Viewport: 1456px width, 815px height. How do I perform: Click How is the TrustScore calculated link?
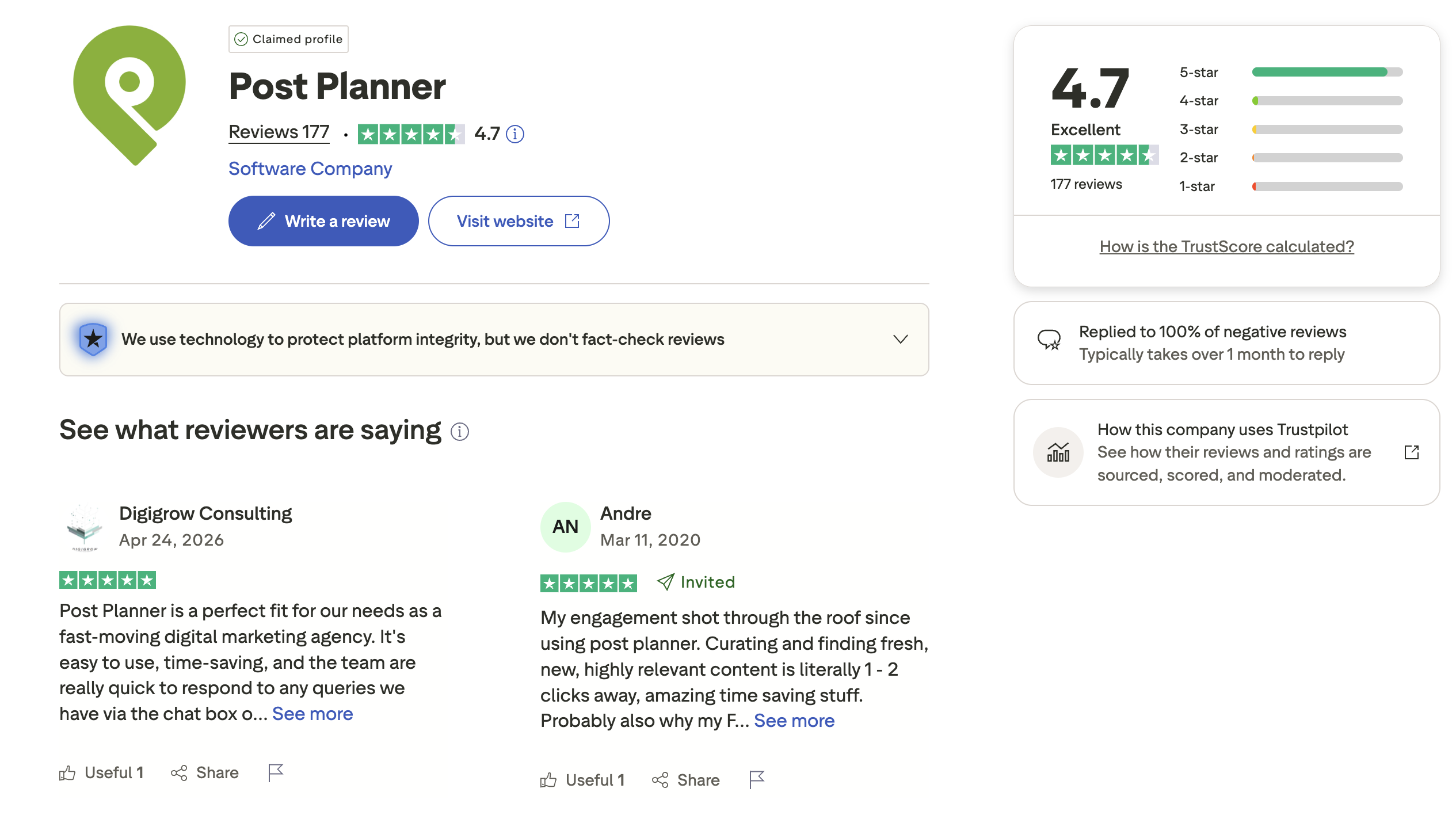1226,246
